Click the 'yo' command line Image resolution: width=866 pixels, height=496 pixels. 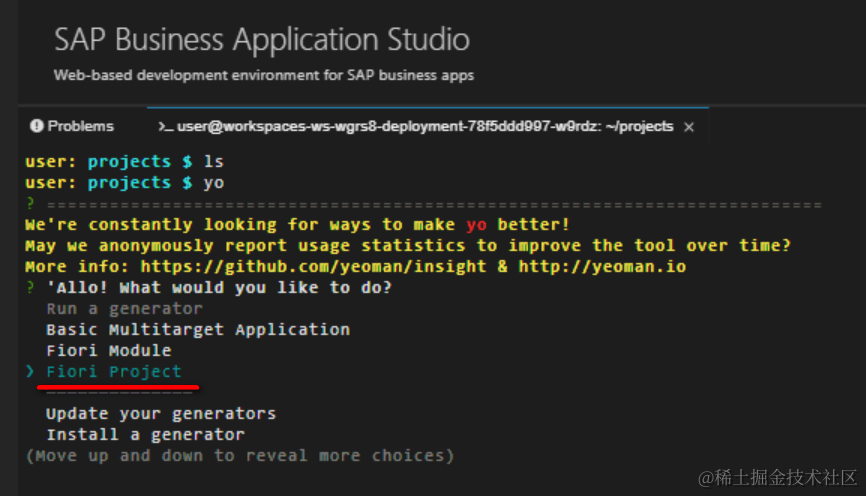125,183
